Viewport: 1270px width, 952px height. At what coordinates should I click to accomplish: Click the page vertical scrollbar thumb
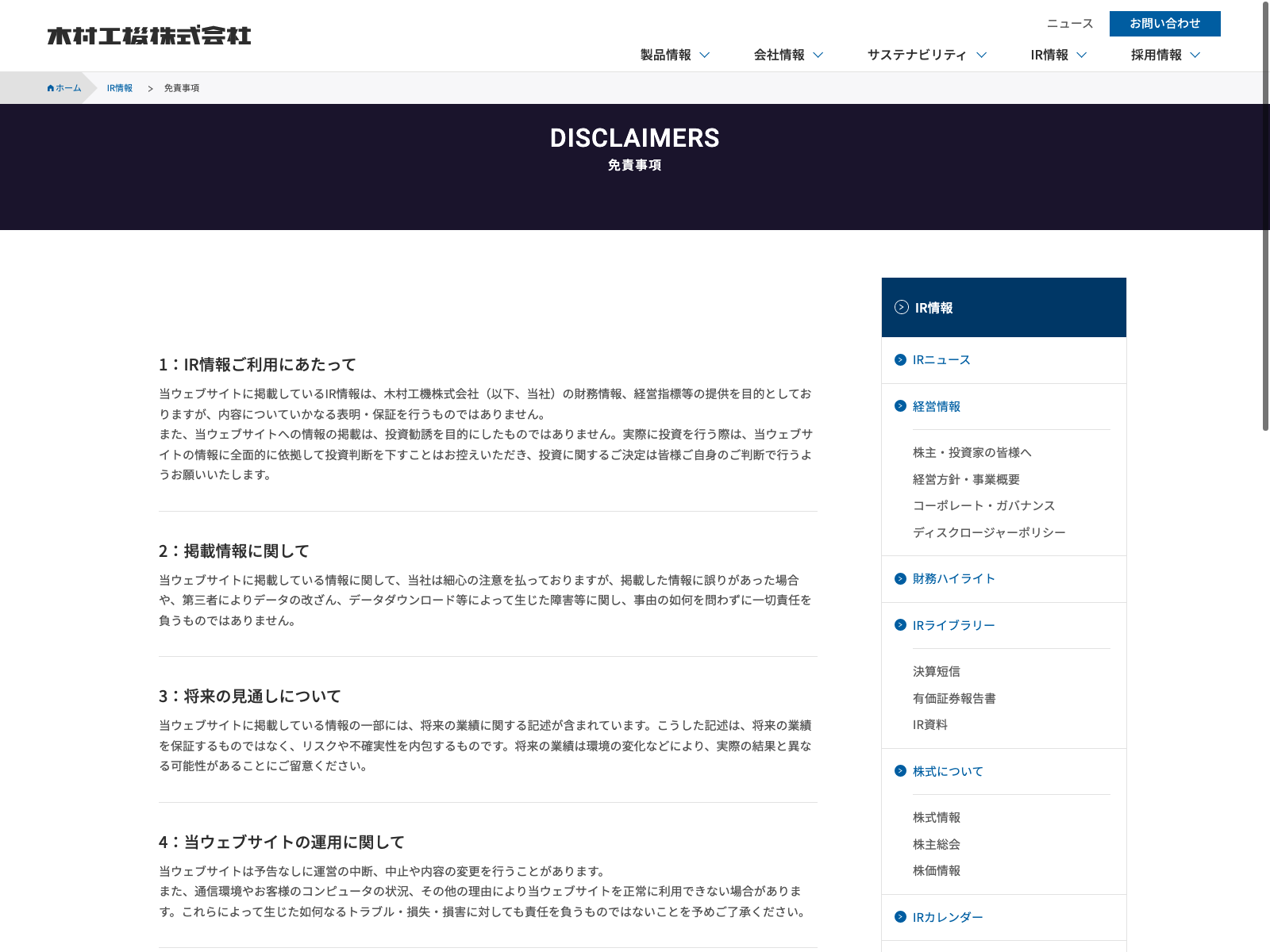[x=1265, y=216]
